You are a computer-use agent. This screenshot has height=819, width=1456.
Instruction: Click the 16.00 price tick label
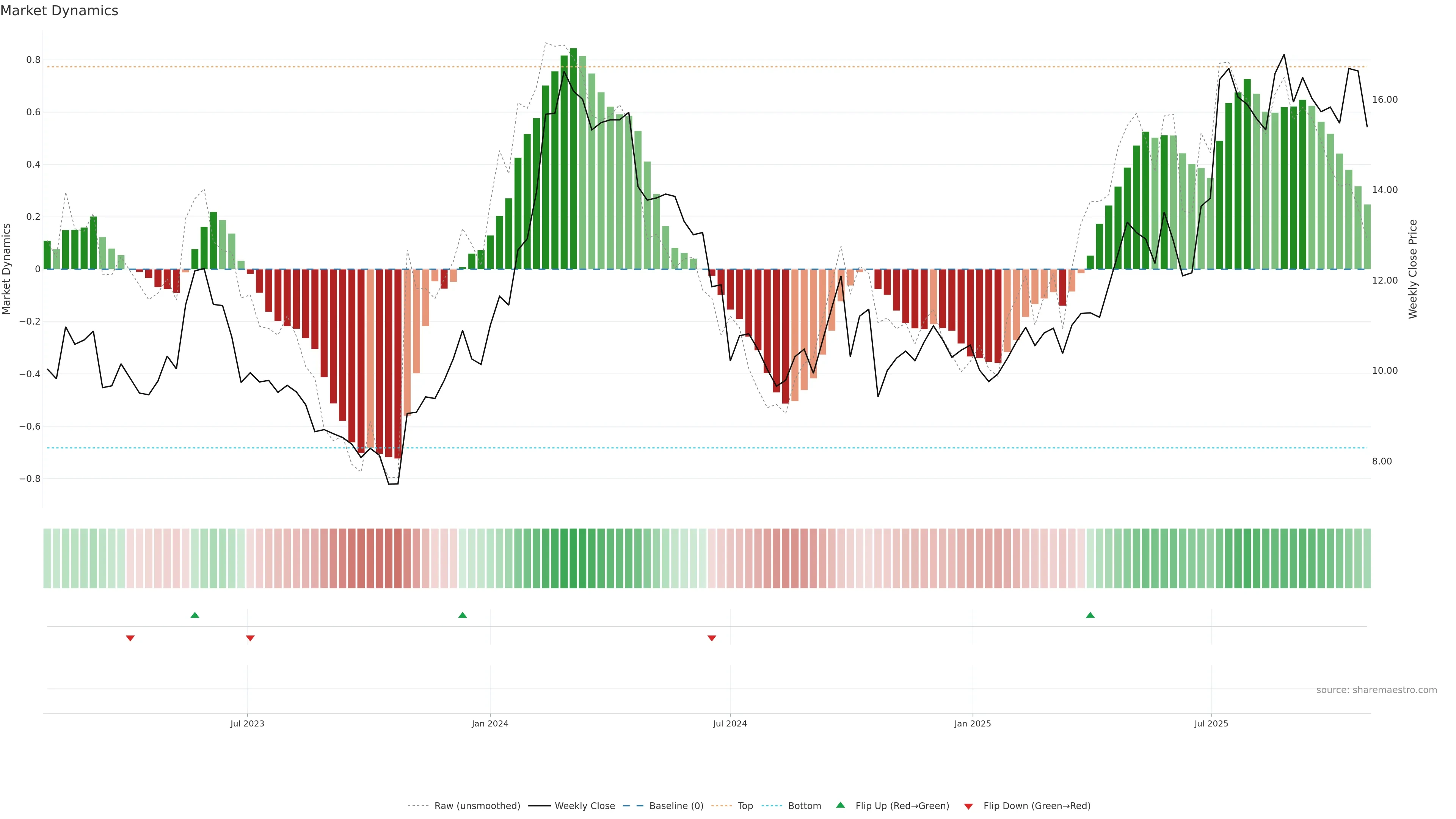(x=1384, y=99)
